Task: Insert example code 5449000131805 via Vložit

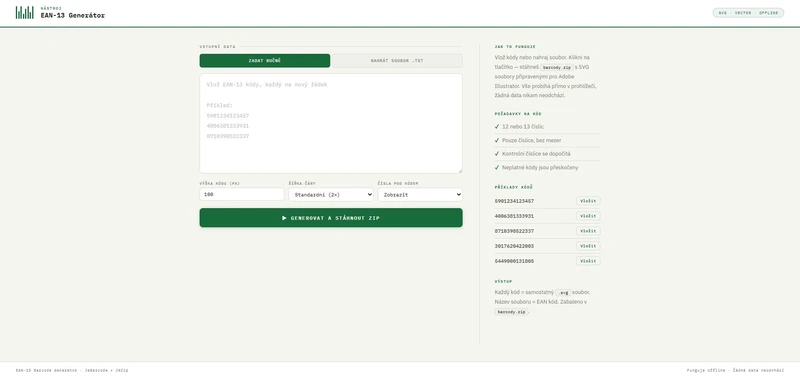Action: (588, 261)
